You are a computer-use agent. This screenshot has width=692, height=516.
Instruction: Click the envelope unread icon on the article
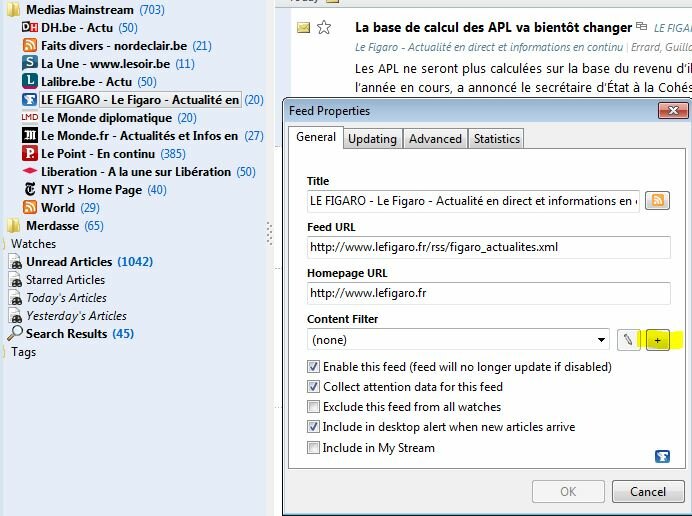coord(304,28)
